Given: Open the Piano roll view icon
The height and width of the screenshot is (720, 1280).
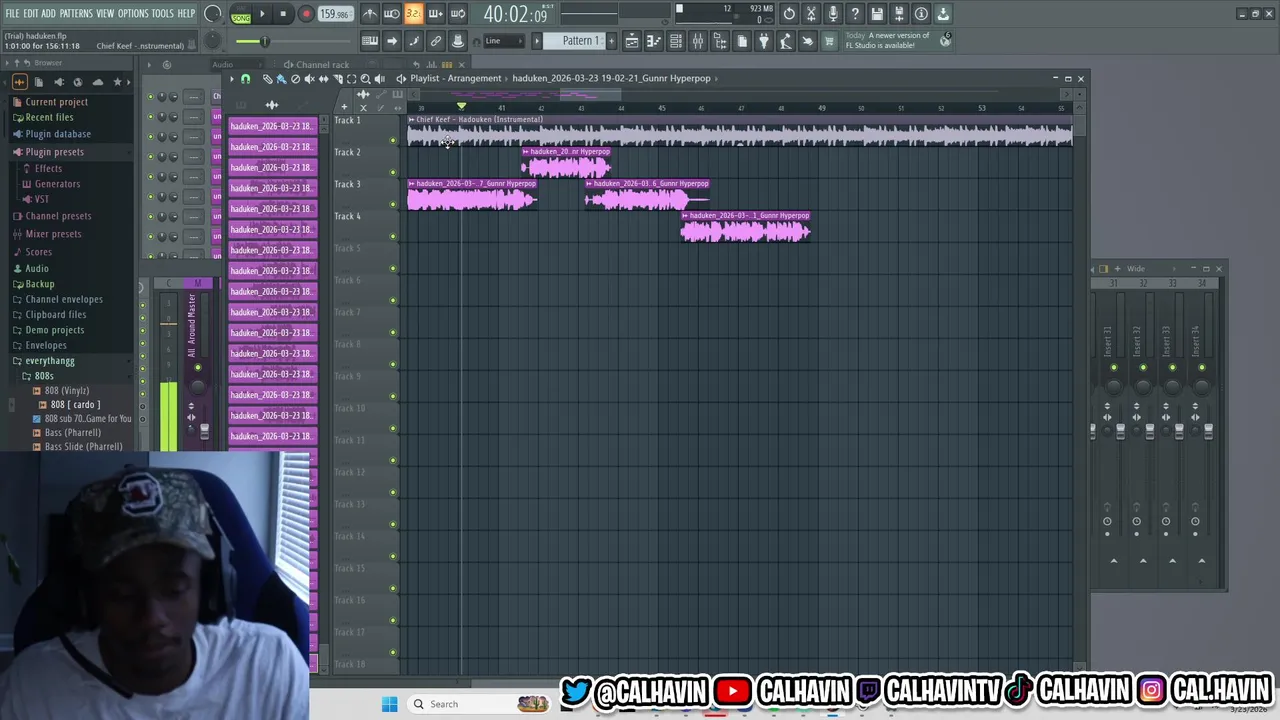Looking at the screenshot, I should tap(654, 41).
